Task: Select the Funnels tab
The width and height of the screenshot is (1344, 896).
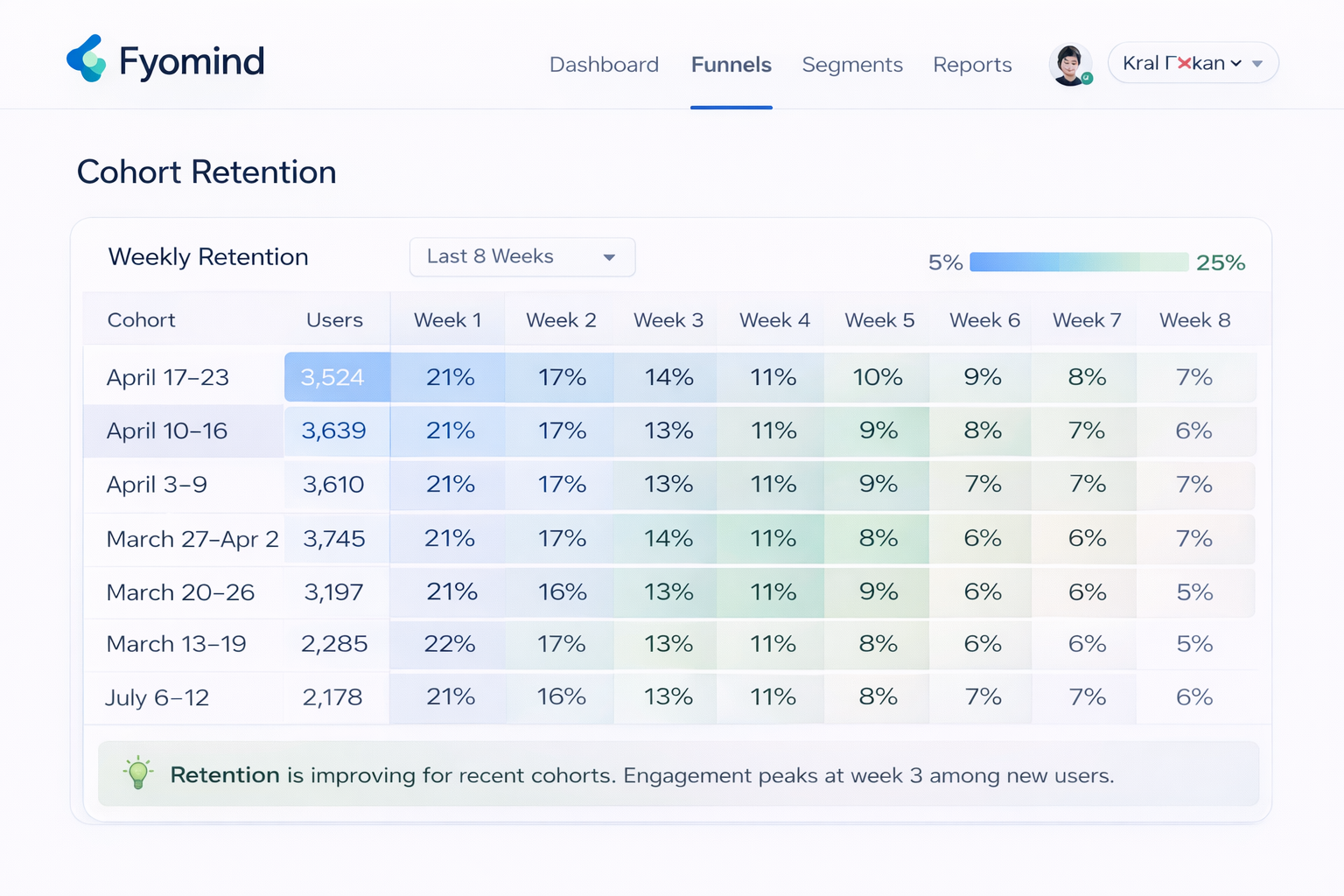Action: pyautogui.click(x=731, y=65)
